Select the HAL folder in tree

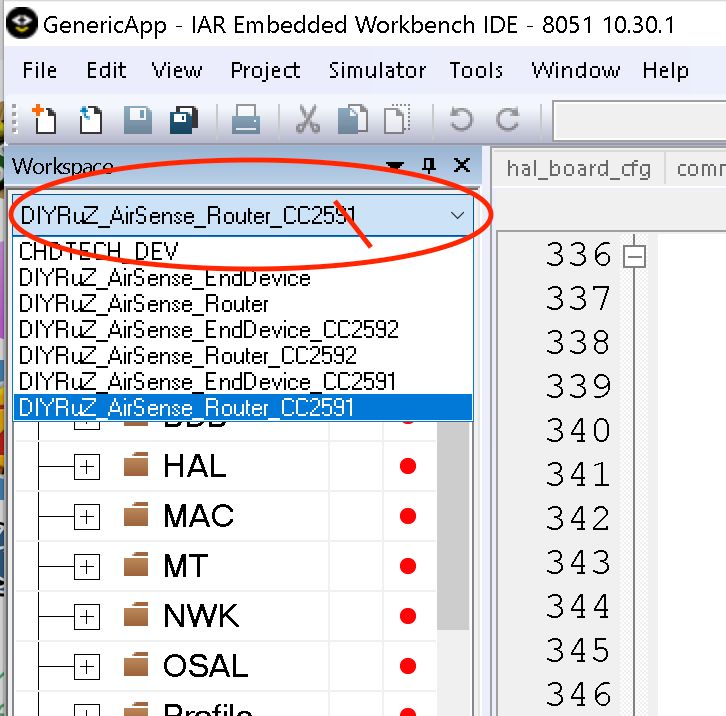195,466
